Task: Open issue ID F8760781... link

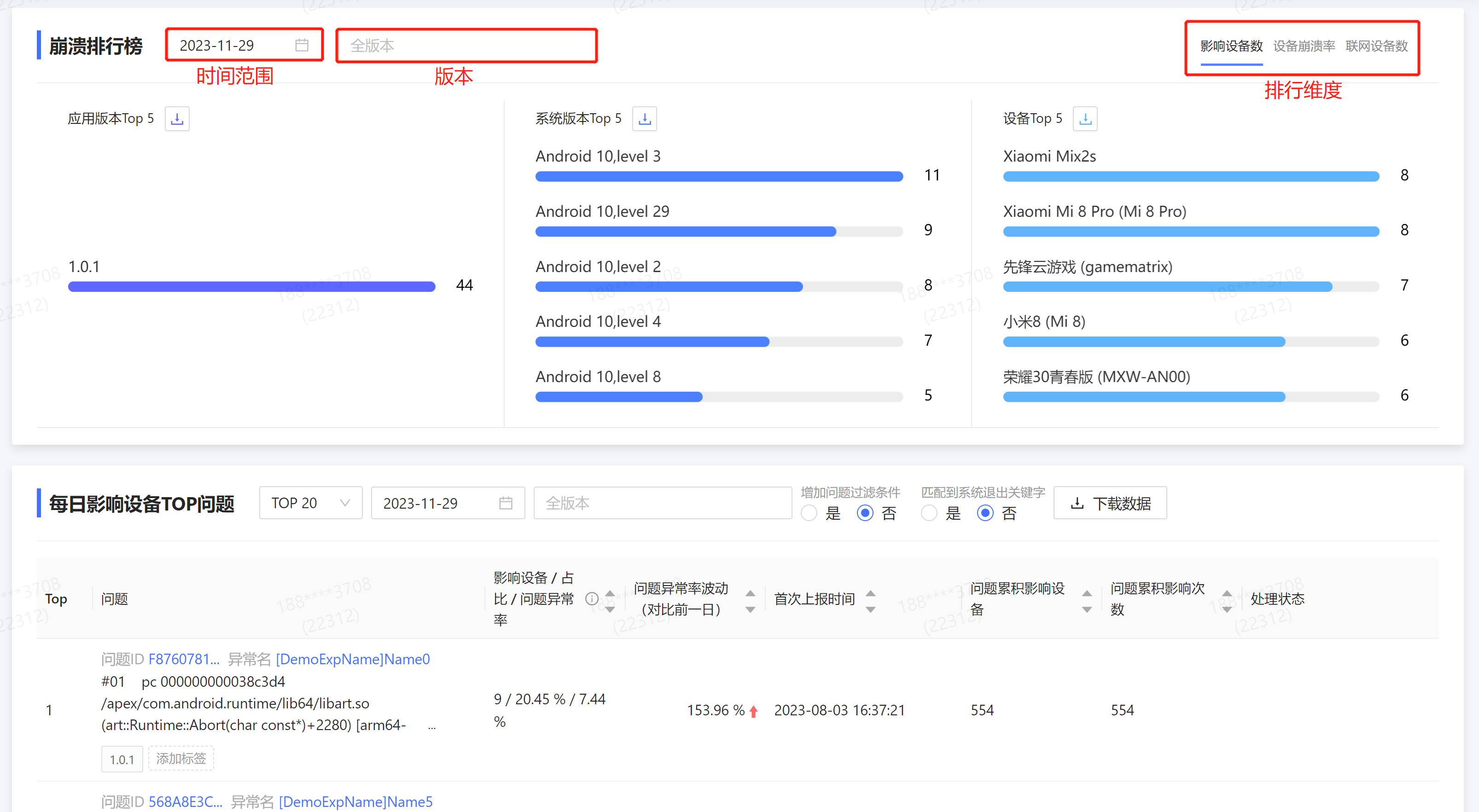Action: tap(184, 659)
